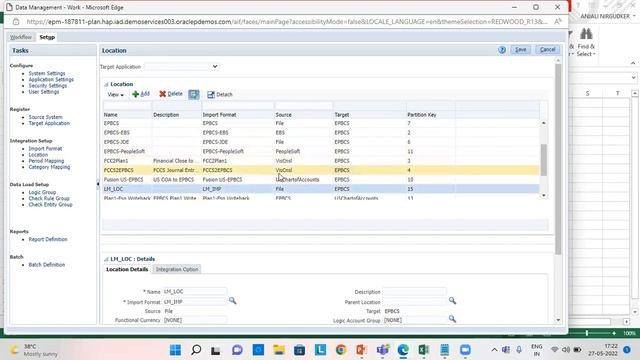Open Target Application link in Tasks

49,123
